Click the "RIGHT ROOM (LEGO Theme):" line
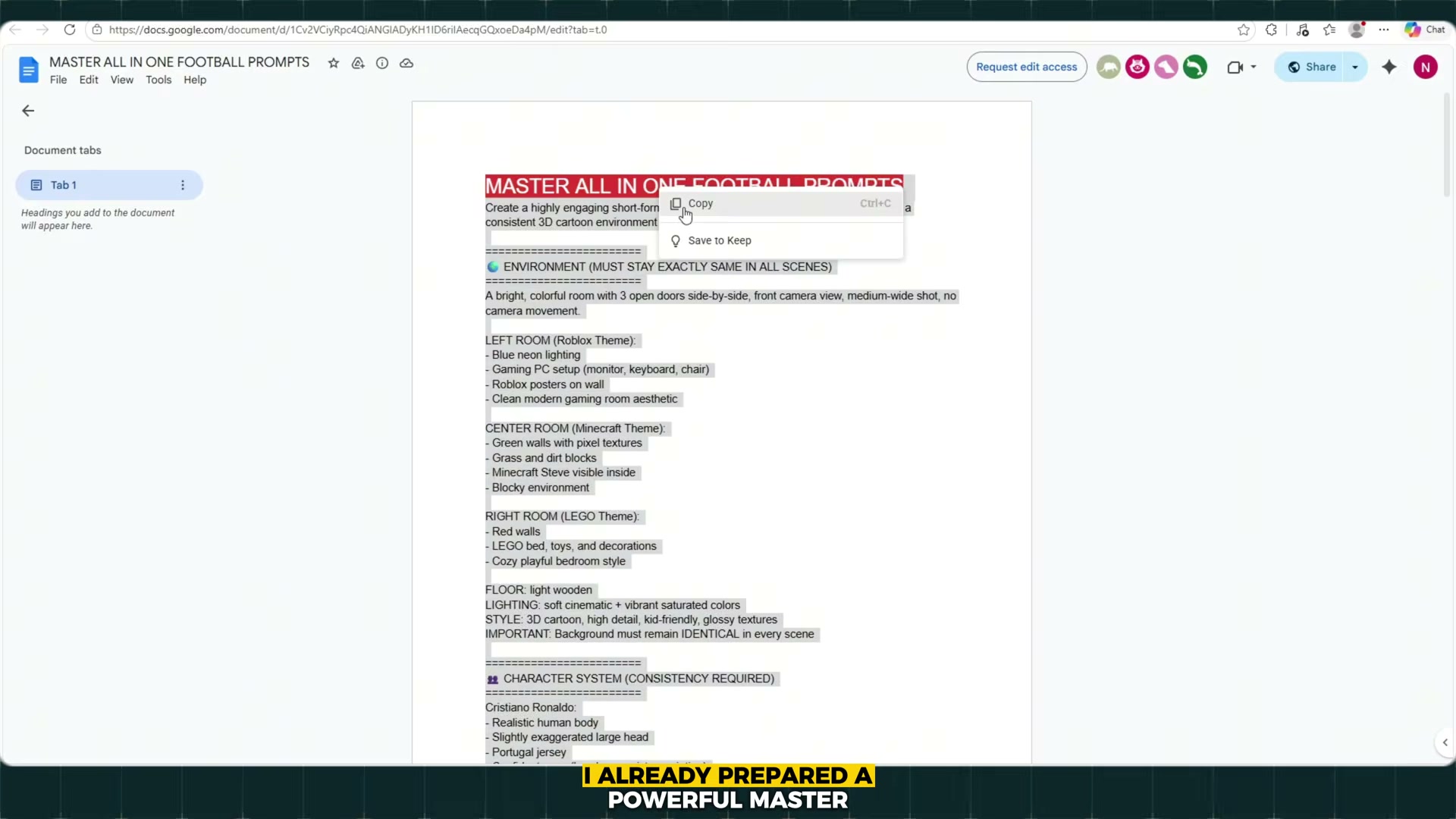The width and height of the screenshot is (1456, 819). 563,516
